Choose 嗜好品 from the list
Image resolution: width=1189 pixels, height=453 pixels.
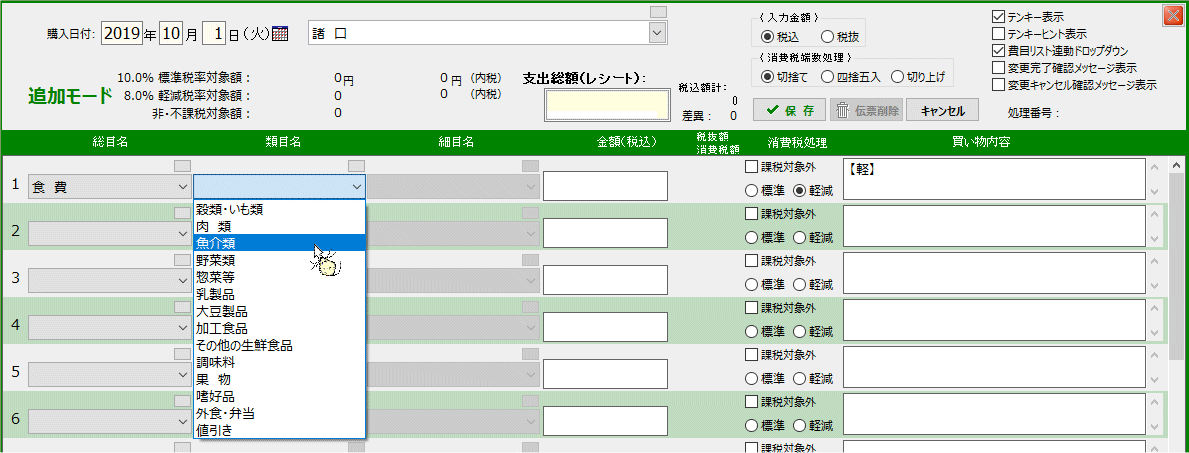[x=279, y=397]
